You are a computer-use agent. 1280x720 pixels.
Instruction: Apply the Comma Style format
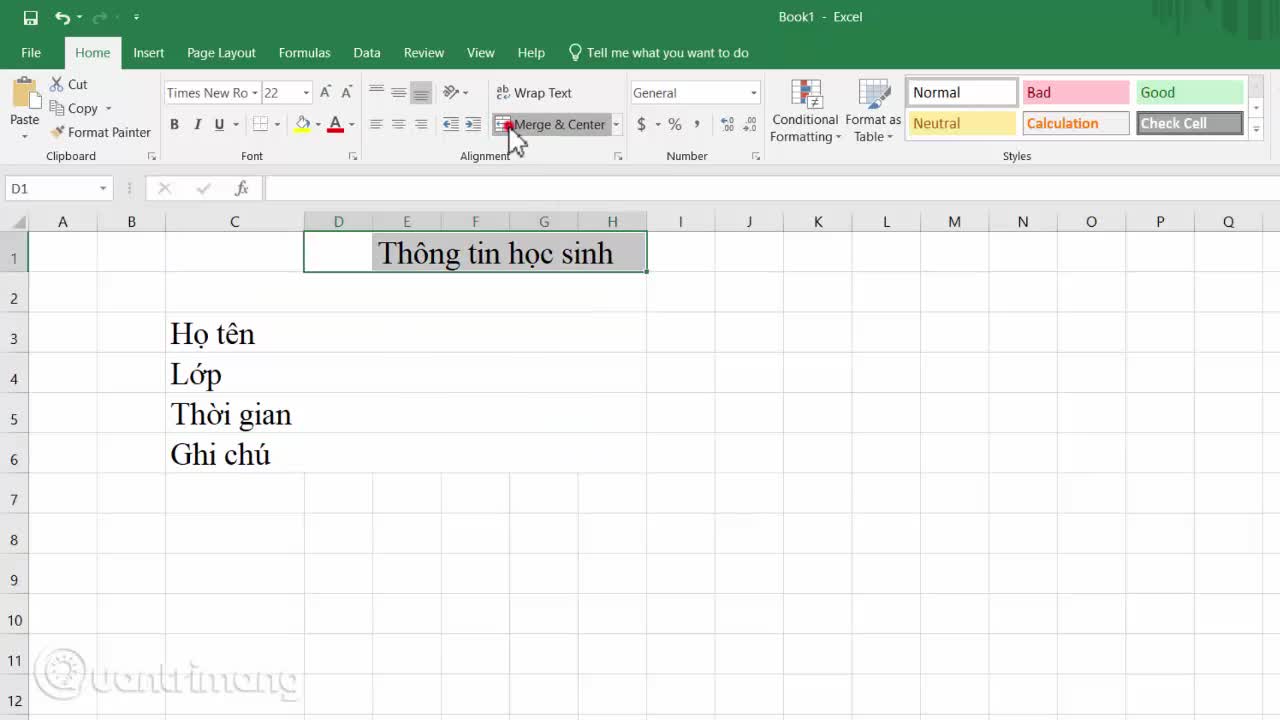(x=697, y=124)
